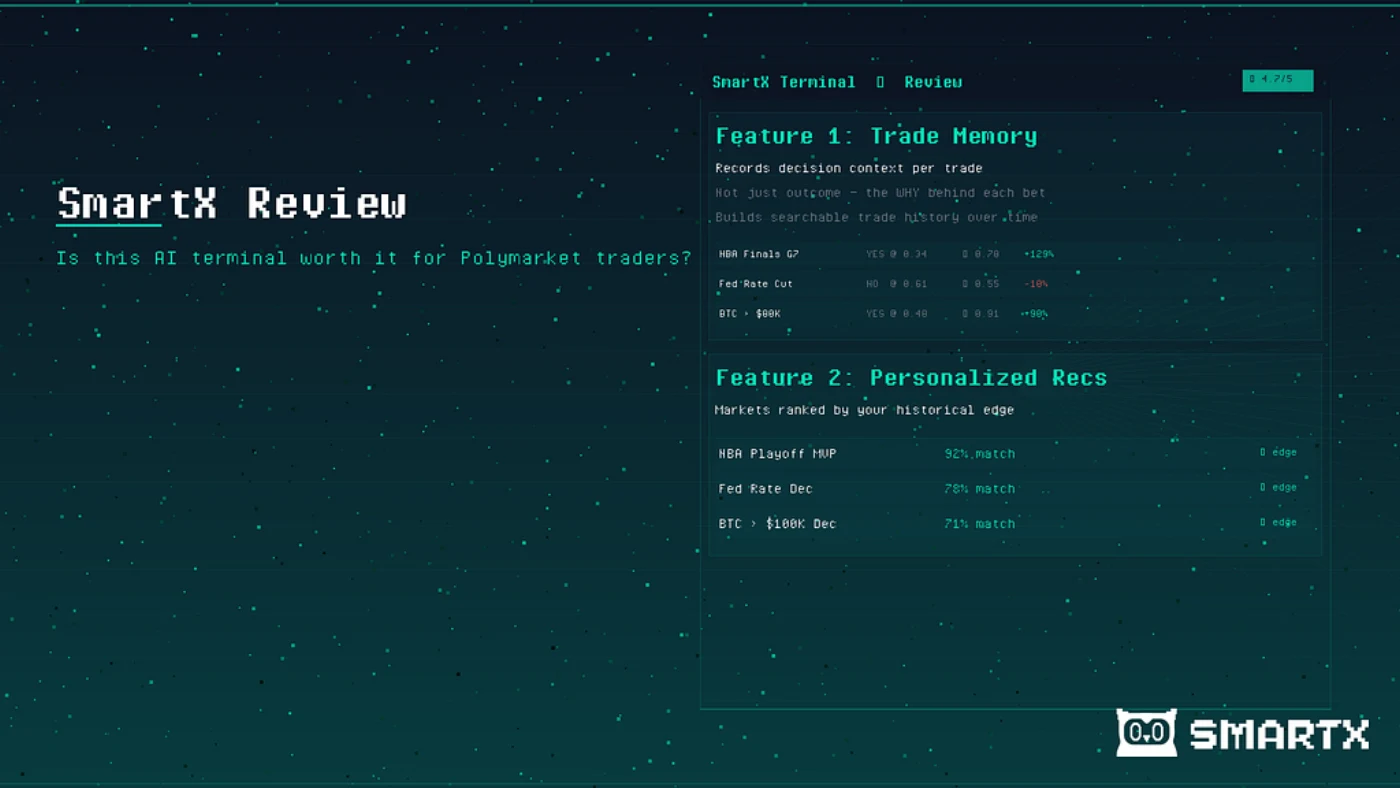Click the 'Is this AI terminal worth it' subtitle
This screenshot has height=788, width=1400.
(x=374, y=258)
